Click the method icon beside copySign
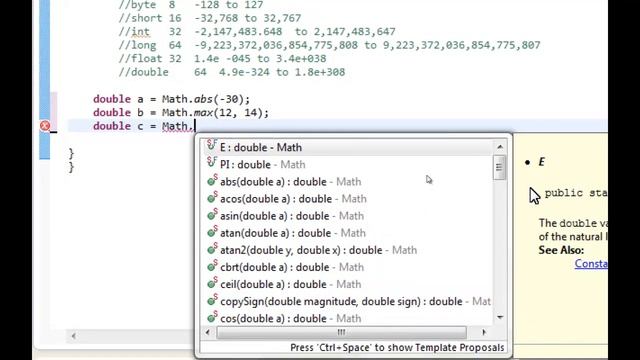 (212, 300)
